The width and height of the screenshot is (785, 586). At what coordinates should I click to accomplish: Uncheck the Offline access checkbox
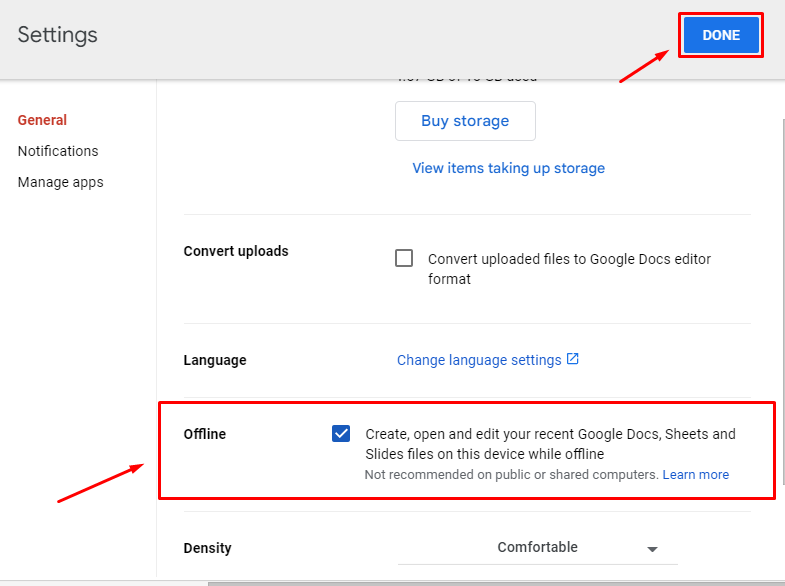[341, 433]
